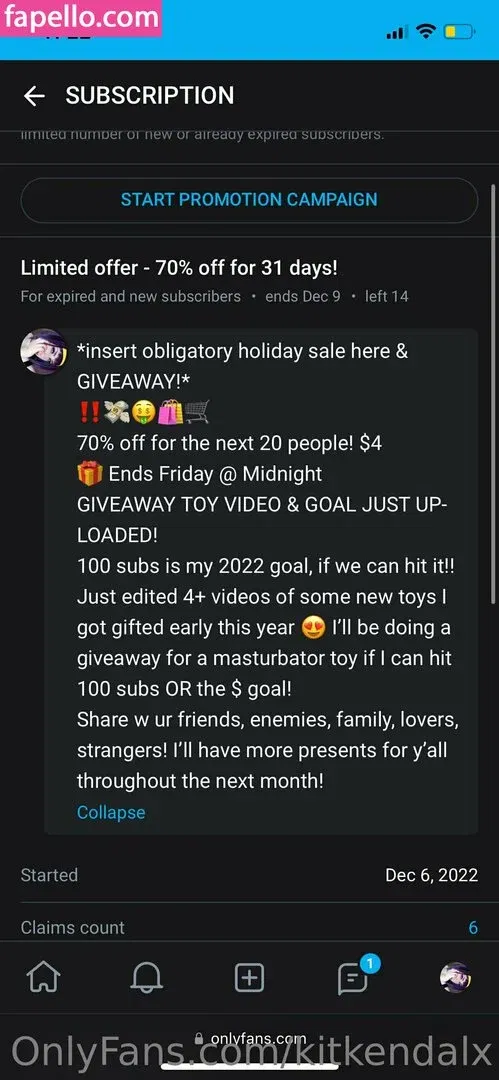
Task: Tap the Limited offer 70% off heading
Action: [179, 267]
